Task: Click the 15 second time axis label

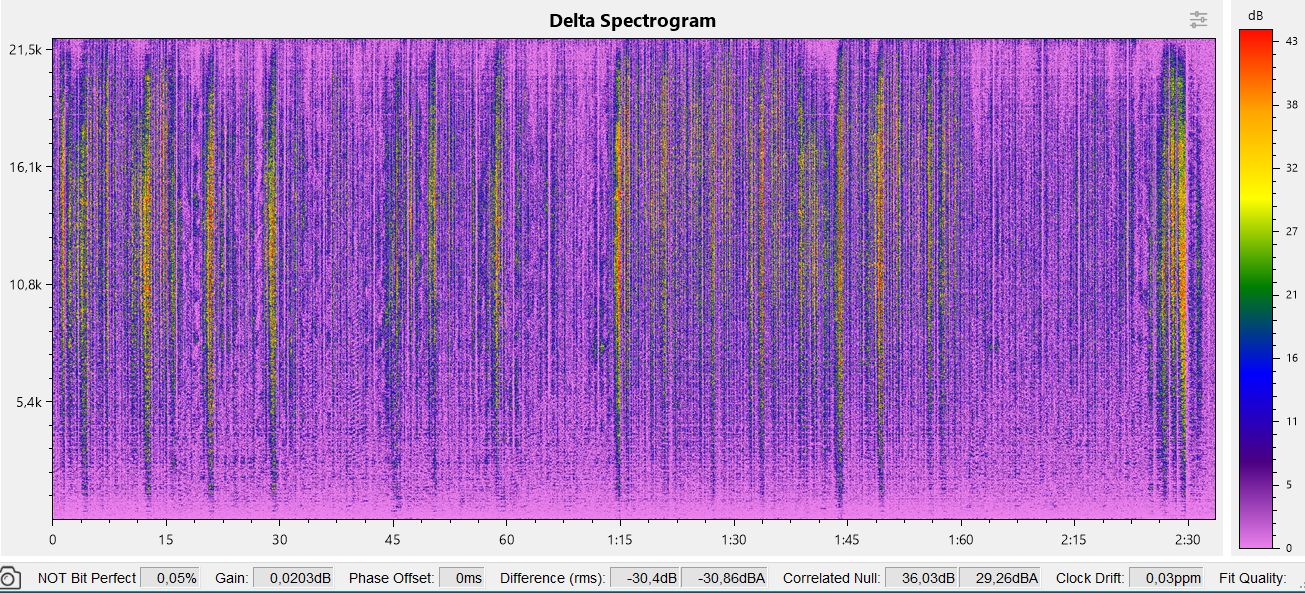Action: coord(166,539)
